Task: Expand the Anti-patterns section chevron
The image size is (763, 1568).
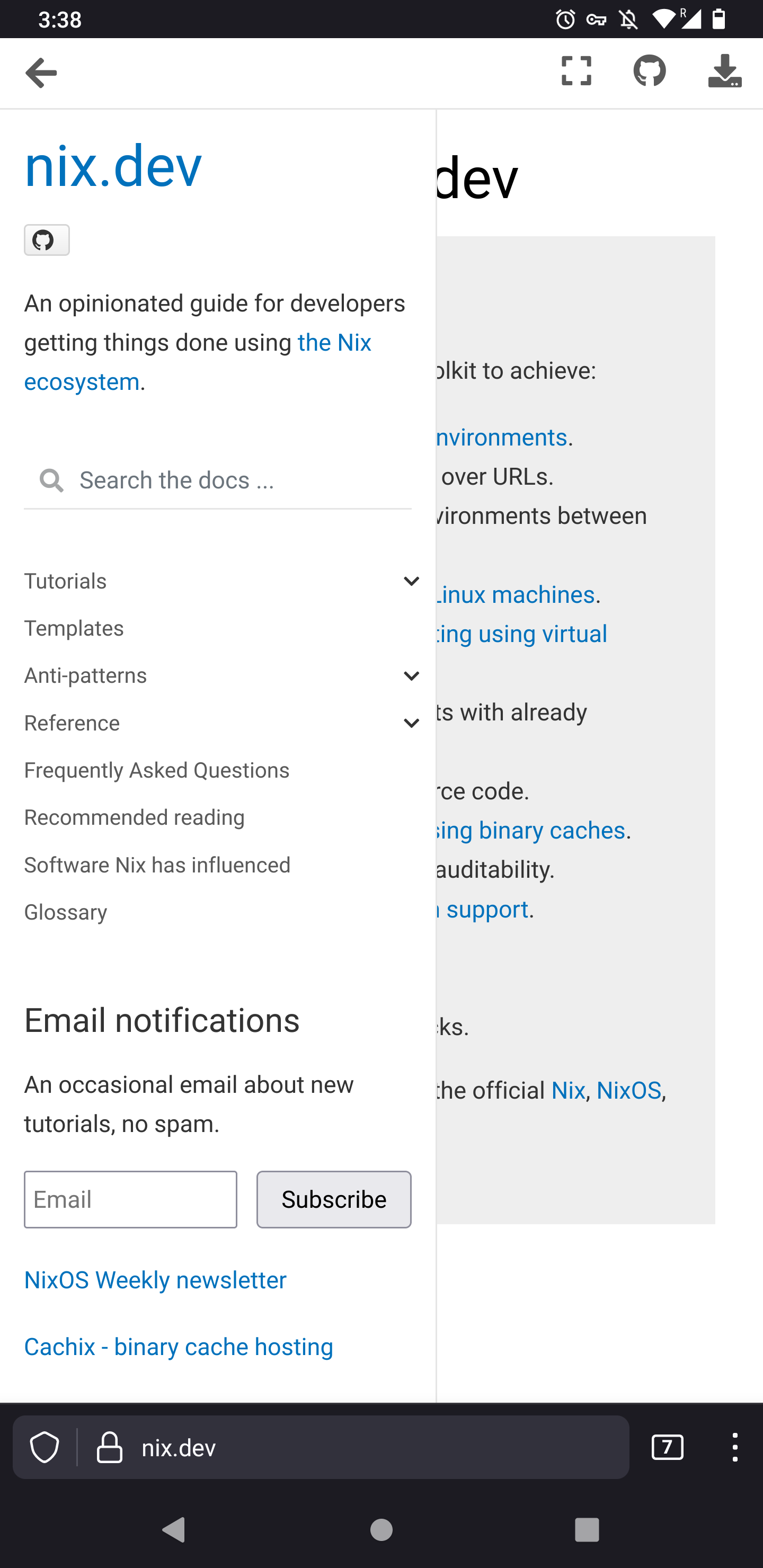Action: click(x=412, y=675)
